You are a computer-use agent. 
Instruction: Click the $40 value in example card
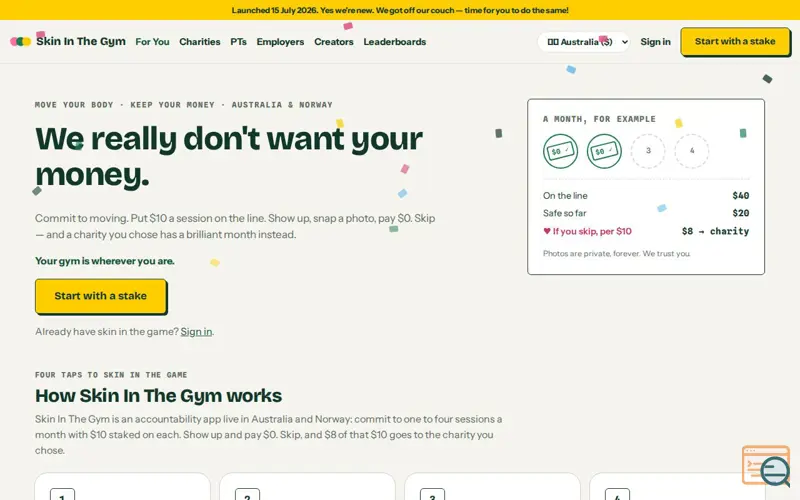tap(740, 195)
